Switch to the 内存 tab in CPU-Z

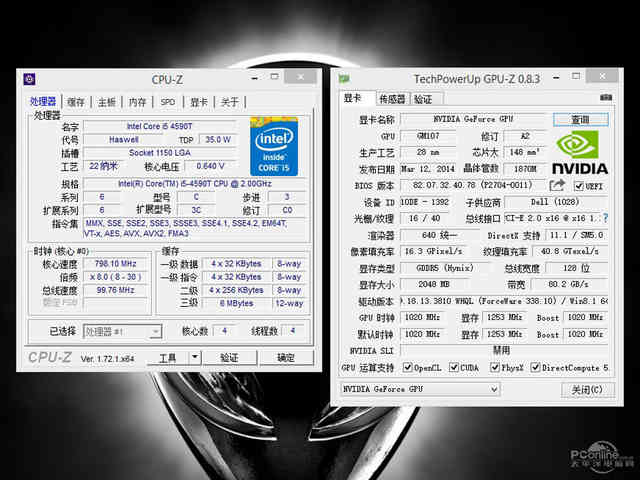[x=137, y=101]
